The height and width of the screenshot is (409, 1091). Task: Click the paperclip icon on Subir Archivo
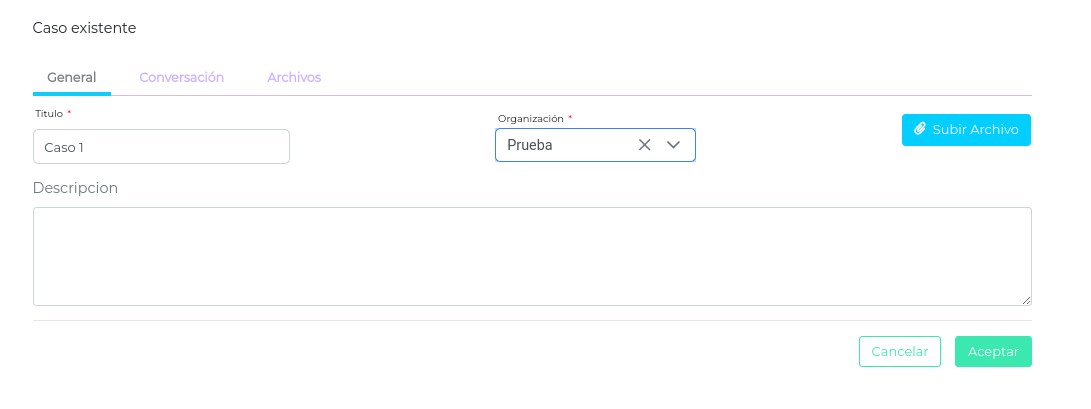pyautogui.click(x=920, y=129)
